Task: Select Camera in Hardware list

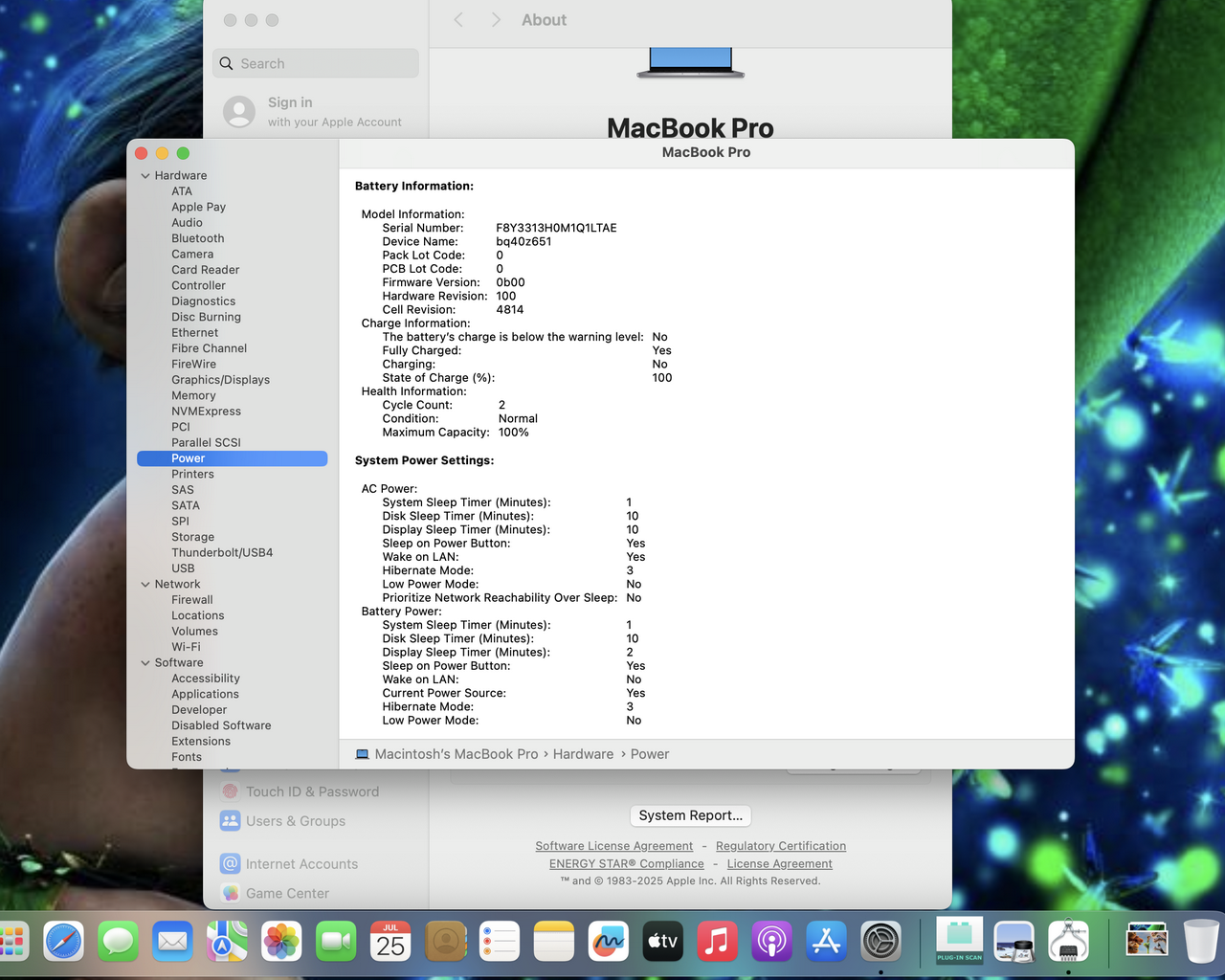Action: coord(192,255)
